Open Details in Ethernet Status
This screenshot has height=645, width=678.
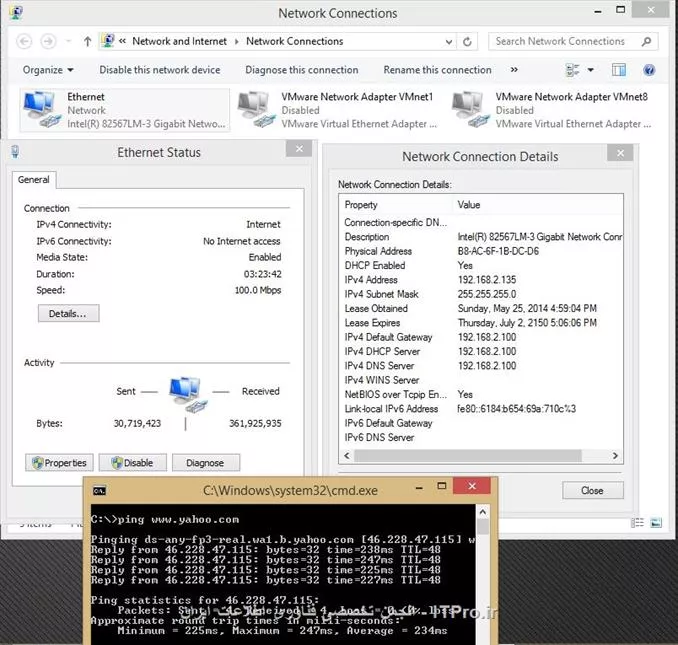click(68, 313)
